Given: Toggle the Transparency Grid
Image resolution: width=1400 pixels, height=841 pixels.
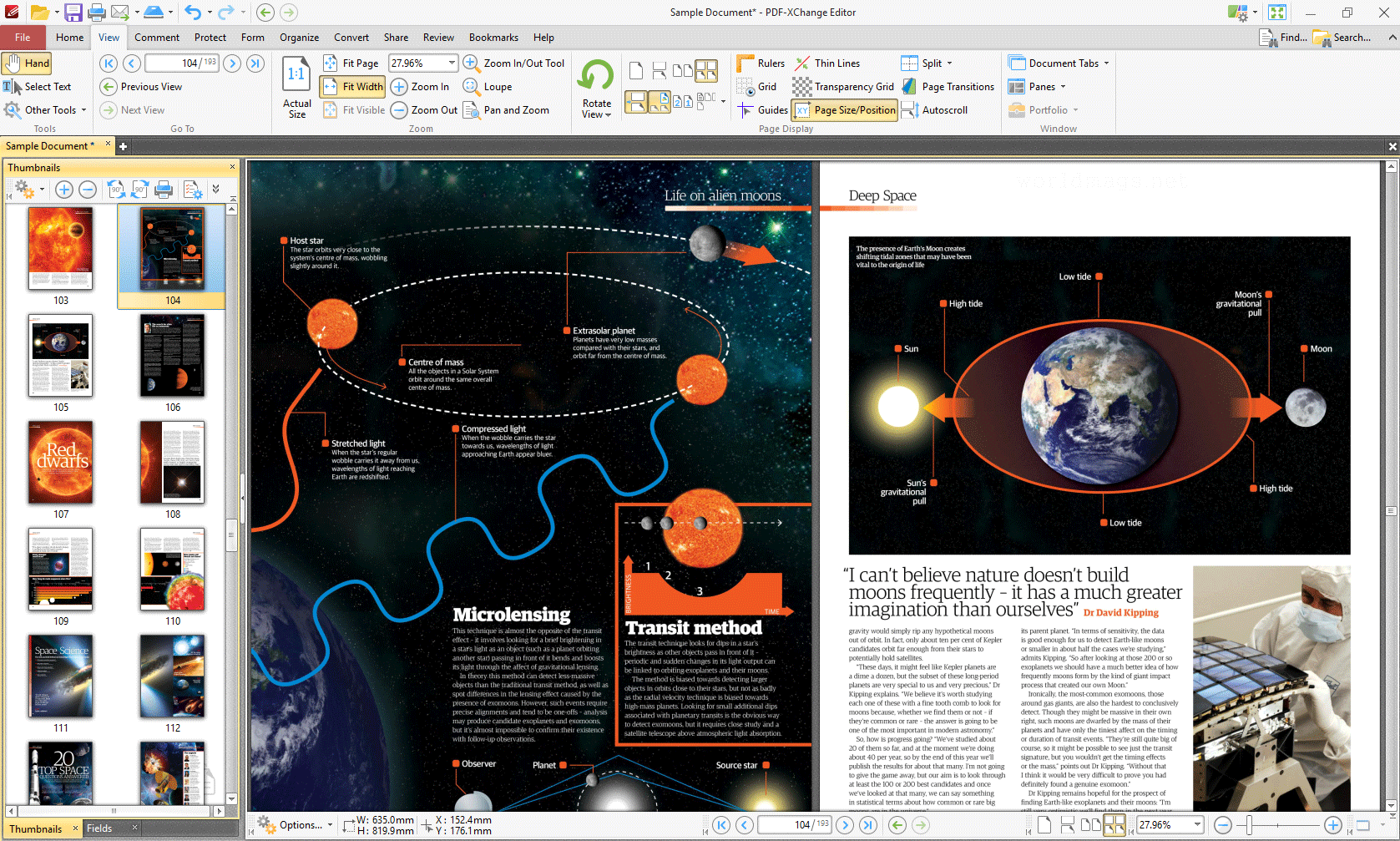Looking at the screenshot, I should pos(843,87).
